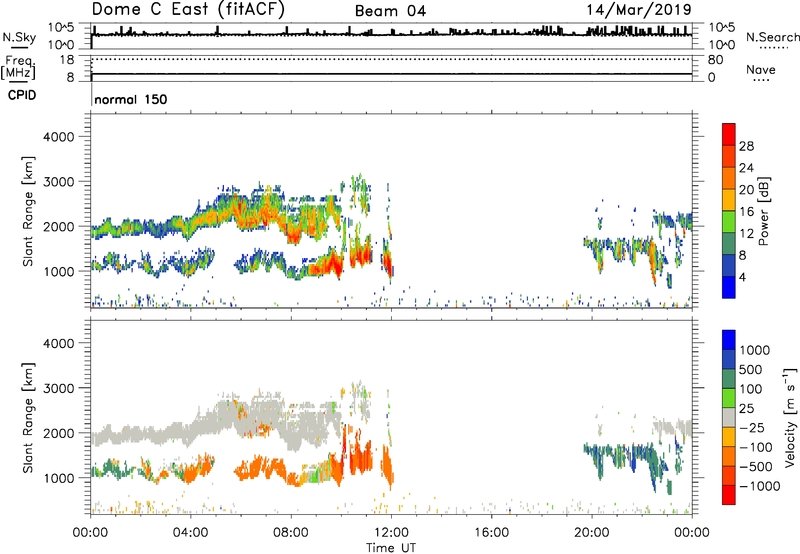This screenshot has height=554, width=800.
Task: Click the dotted Nave line in the Freq. panel
Action: [391, 59]
